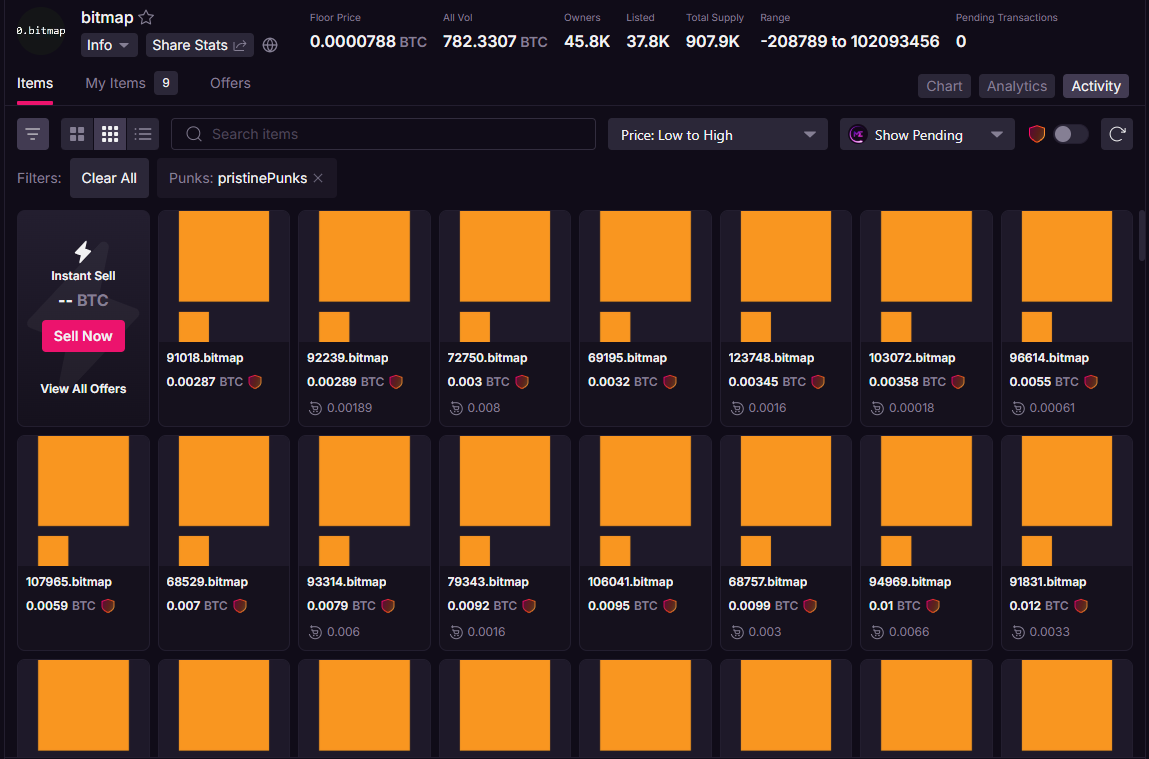Open the collection website globe icon
The width and height of the screenshot is (1149, 759).
270,45
